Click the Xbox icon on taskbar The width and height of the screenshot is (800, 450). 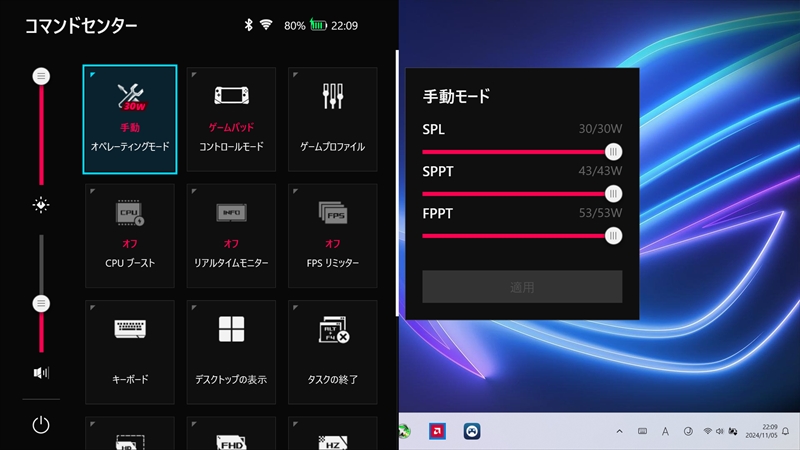[404, 432]
